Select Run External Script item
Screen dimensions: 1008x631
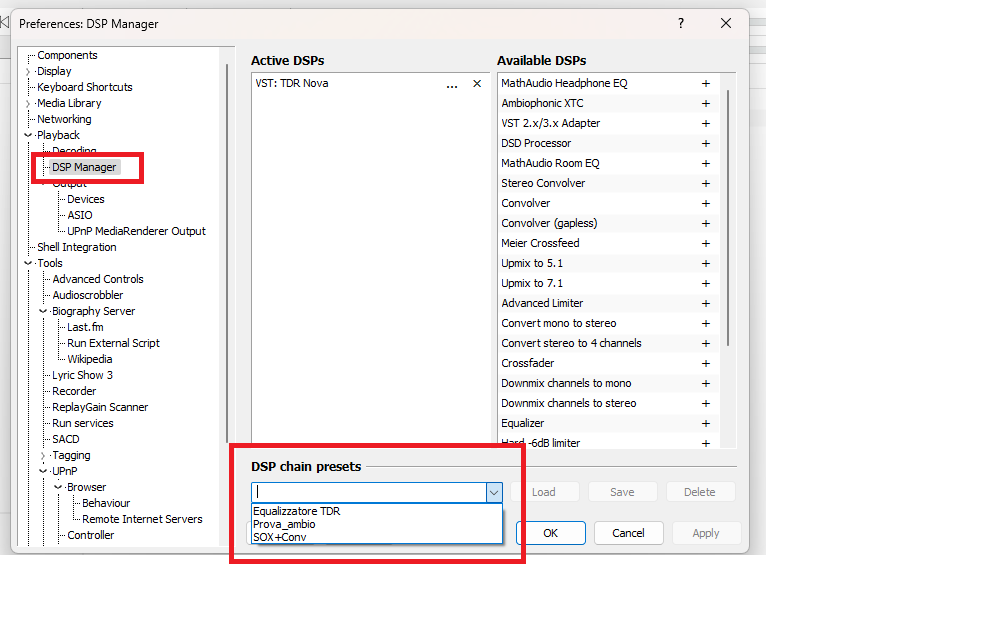(113, 343)
